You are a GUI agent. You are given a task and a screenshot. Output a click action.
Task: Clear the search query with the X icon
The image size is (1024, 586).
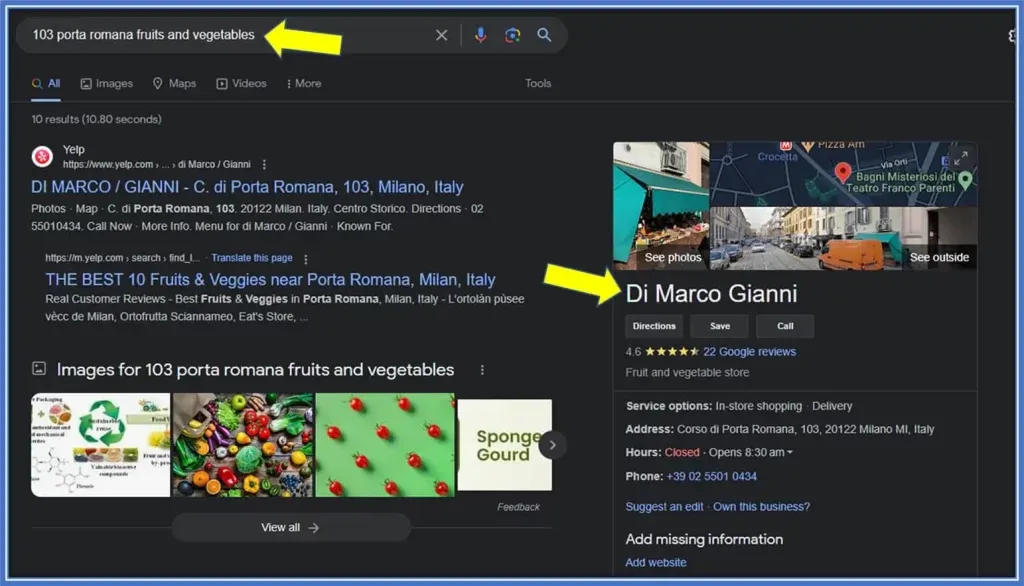[x=441, y=35]
